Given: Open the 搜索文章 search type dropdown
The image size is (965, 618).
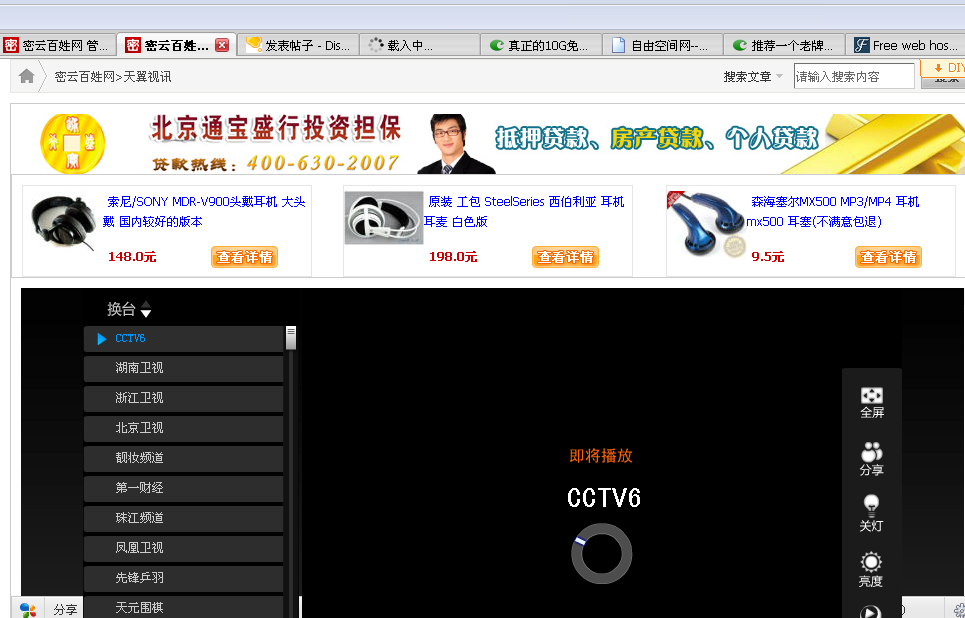Looking at the screenshot, I should tap(753, 77).
